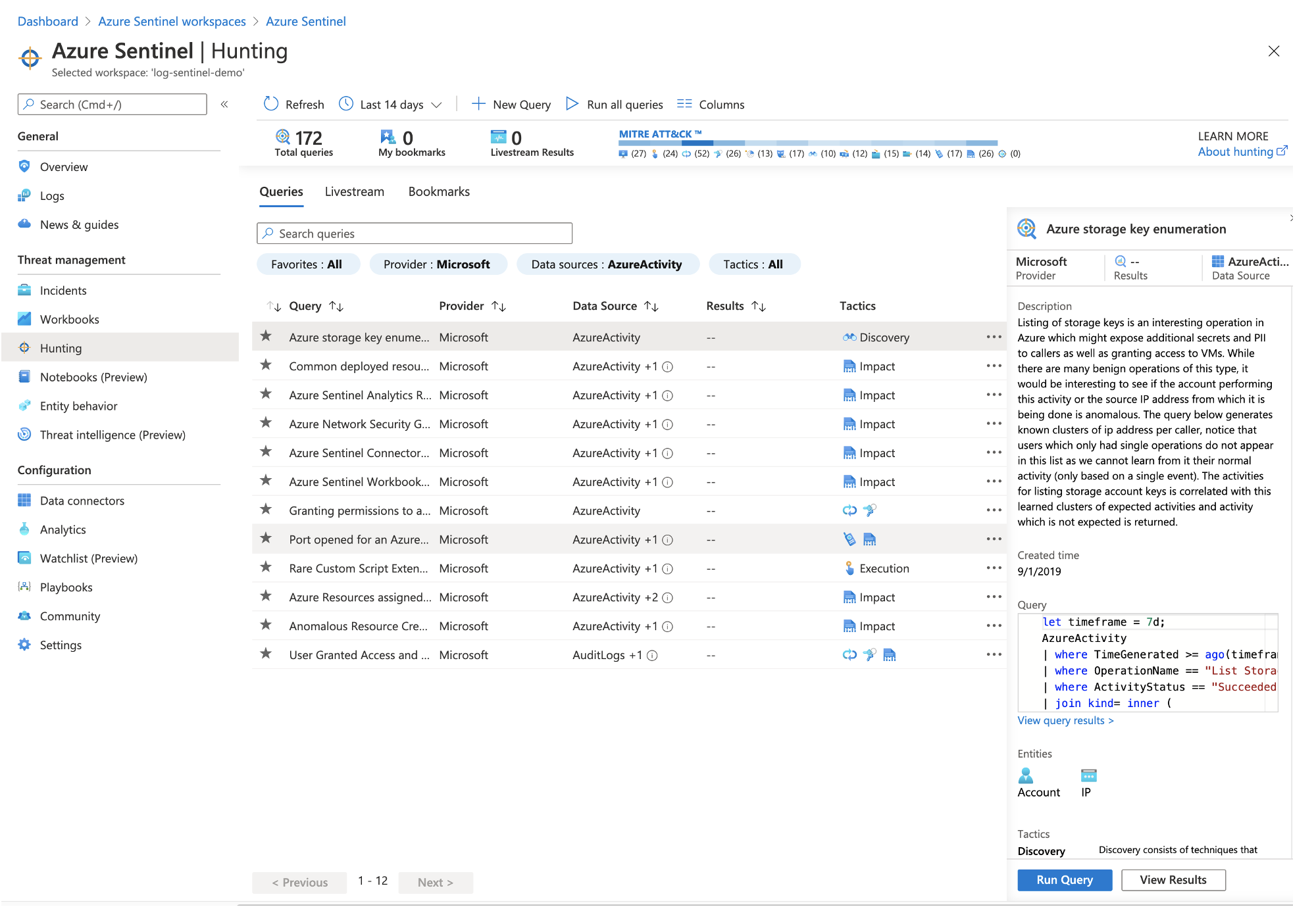
Task: Switch to the Livestream tab
Action: click(x=354, y=191)
